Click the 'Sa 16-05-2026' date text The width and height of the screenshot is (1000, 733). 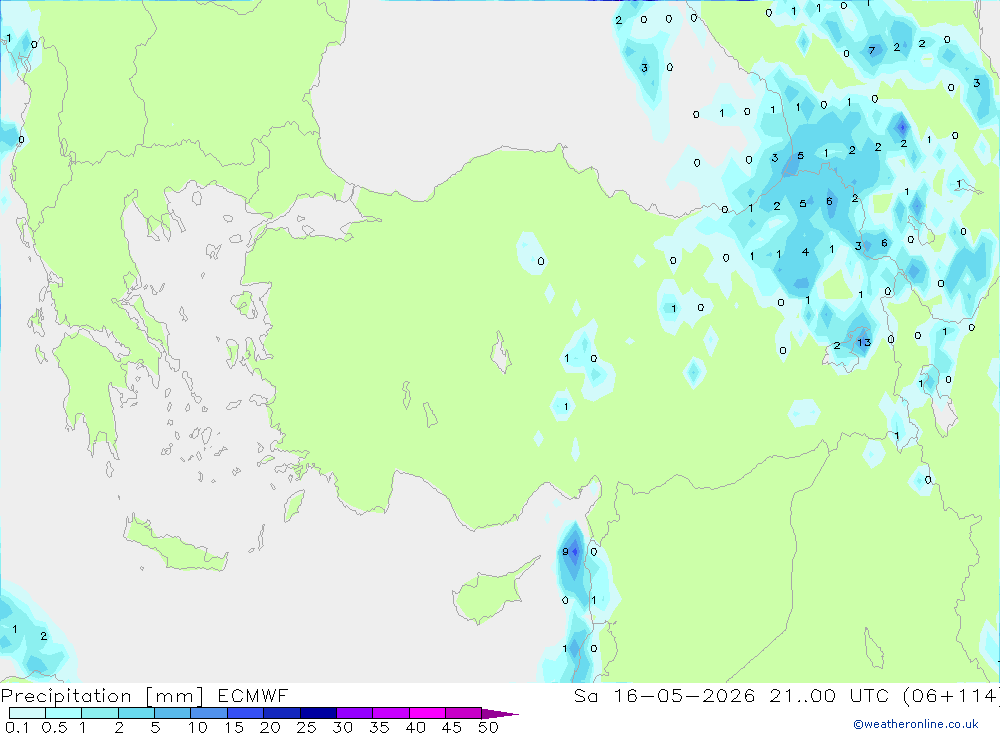[x=664, y=695]
